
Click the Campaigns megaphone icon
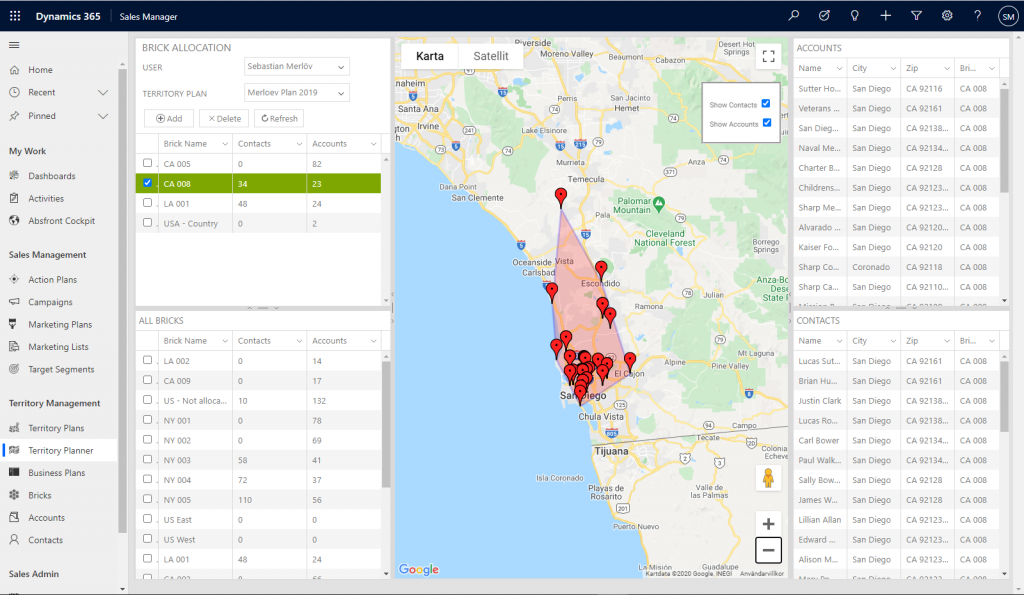tap(14, 302)
